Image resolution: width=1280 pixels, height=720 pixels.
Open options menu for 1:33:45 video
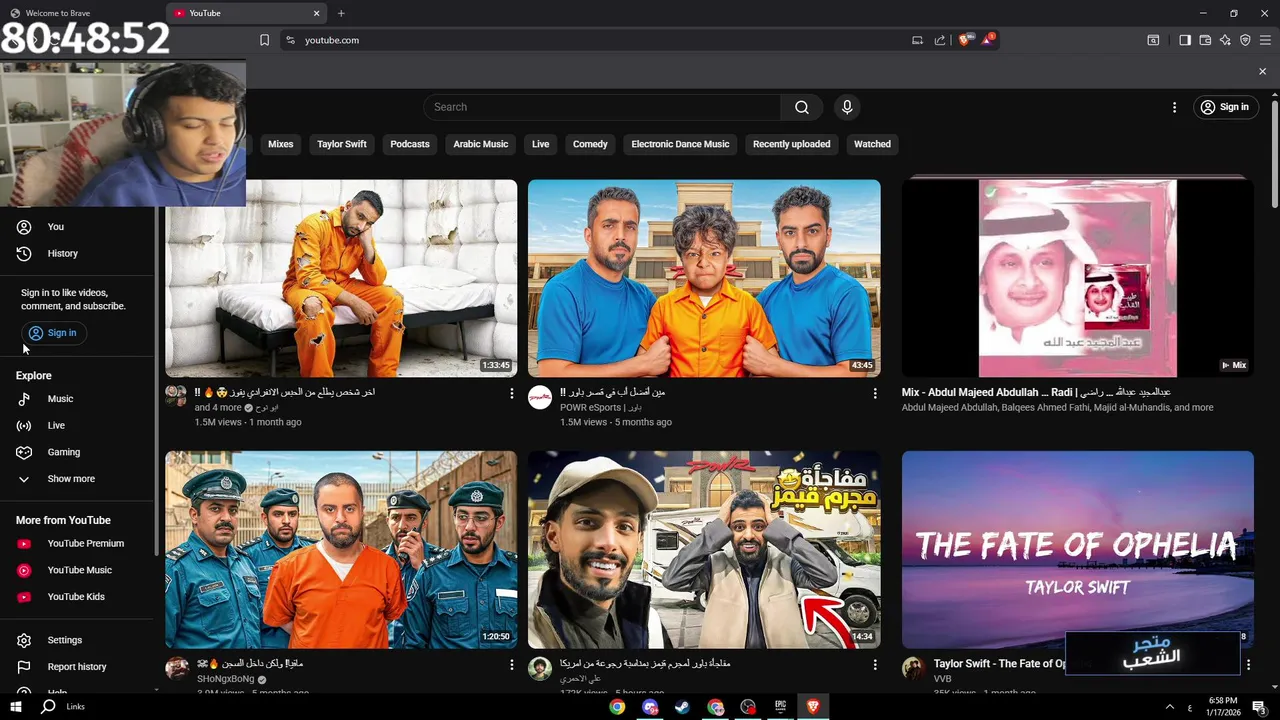click(x=511, y=394)
